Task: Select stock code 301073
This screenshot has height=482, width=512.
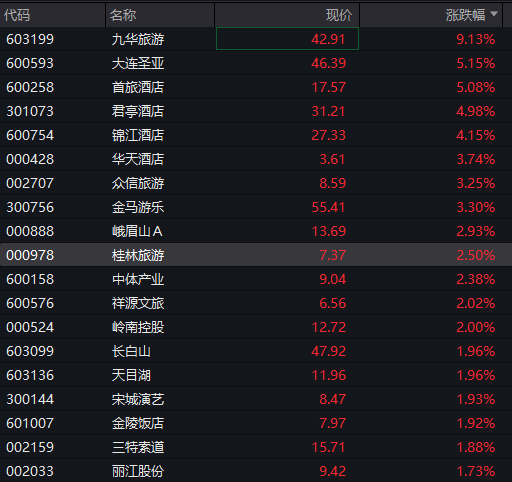Action: (x=30, y=111)
